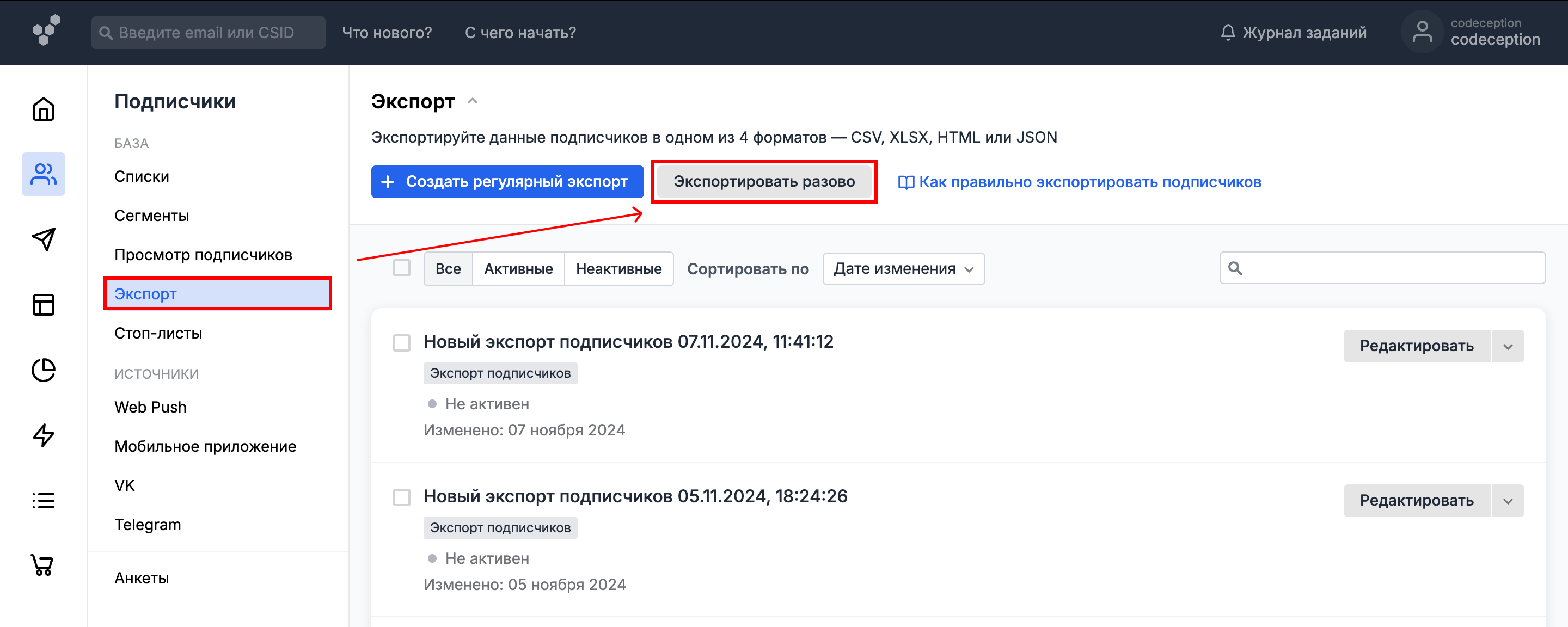Expand arrow beside first Редактировать button

(1508, 346)
